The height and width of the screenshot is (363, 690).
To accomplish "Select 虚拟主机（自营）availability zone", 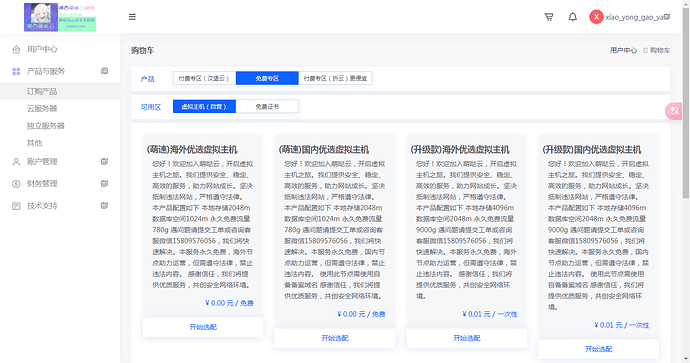I will click(x=204, y=106).
